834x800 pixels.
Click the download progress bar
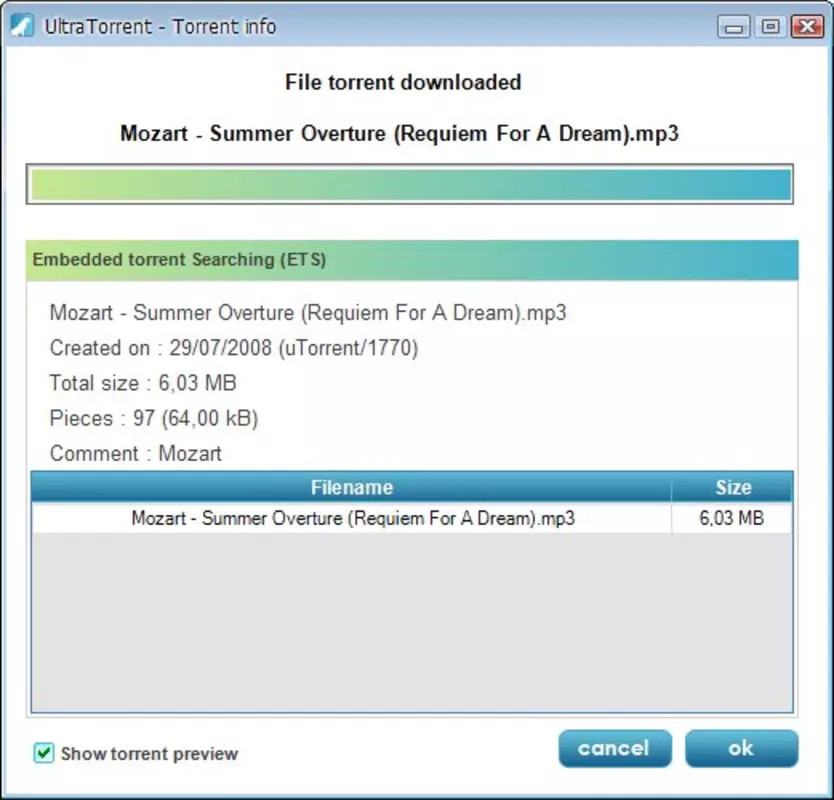click(410, 184)
